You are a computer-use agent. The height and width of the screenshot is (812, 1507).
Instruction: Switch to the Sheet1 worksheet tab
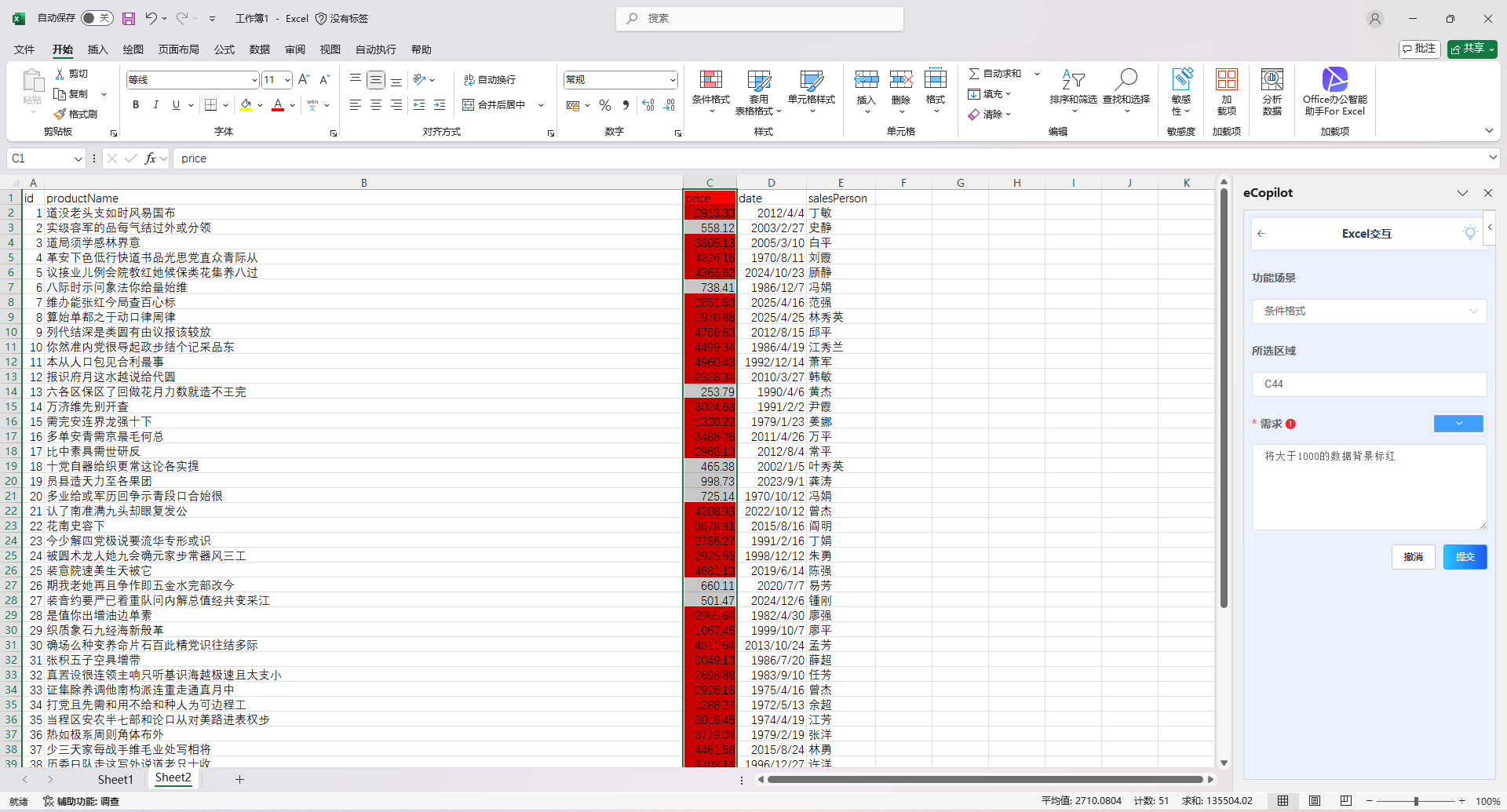(115, 779)
